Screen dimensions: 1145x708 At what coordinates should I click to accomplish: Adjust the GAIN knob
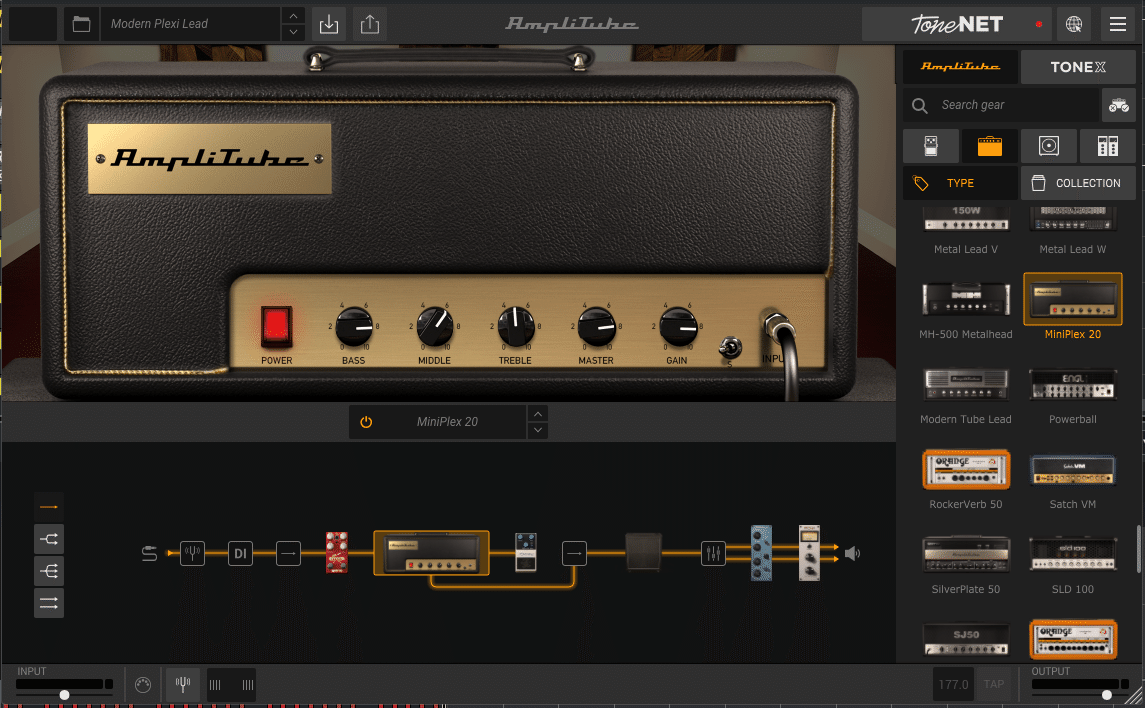[x=678, y=327]
